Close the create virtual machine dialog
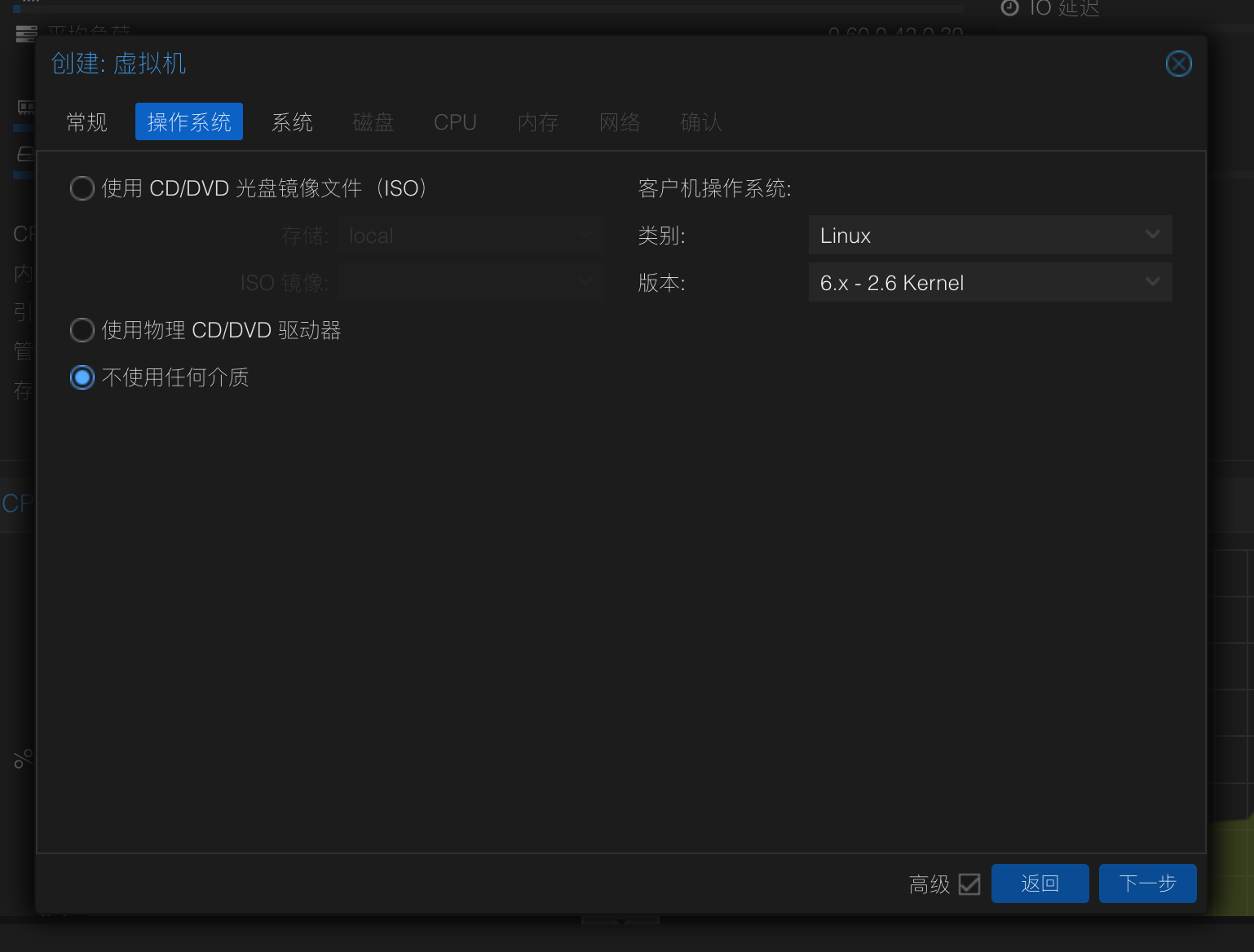 coord(1178,64)
